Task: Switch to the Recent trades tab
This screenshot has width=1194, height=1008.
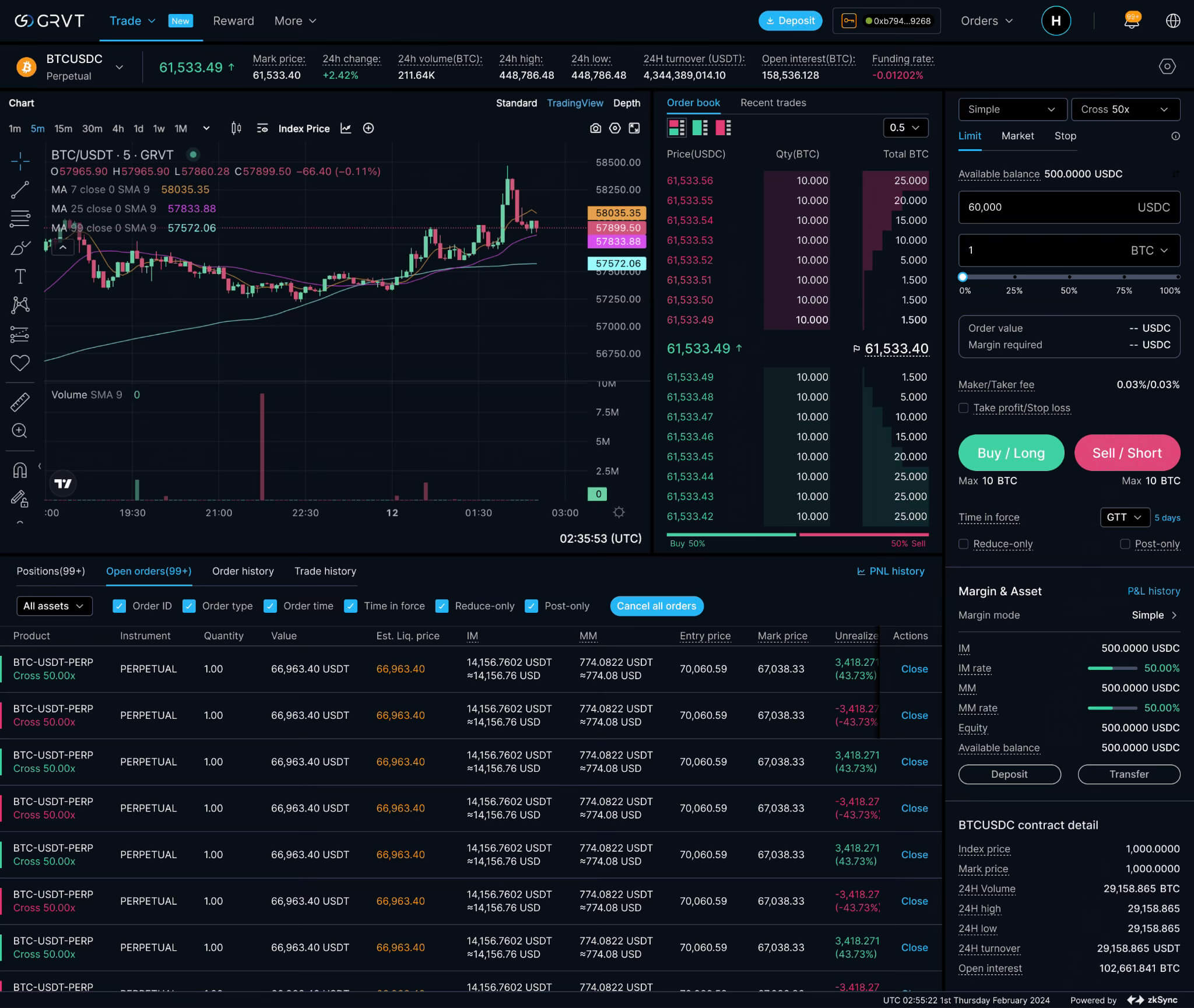Action: [773, 103]
